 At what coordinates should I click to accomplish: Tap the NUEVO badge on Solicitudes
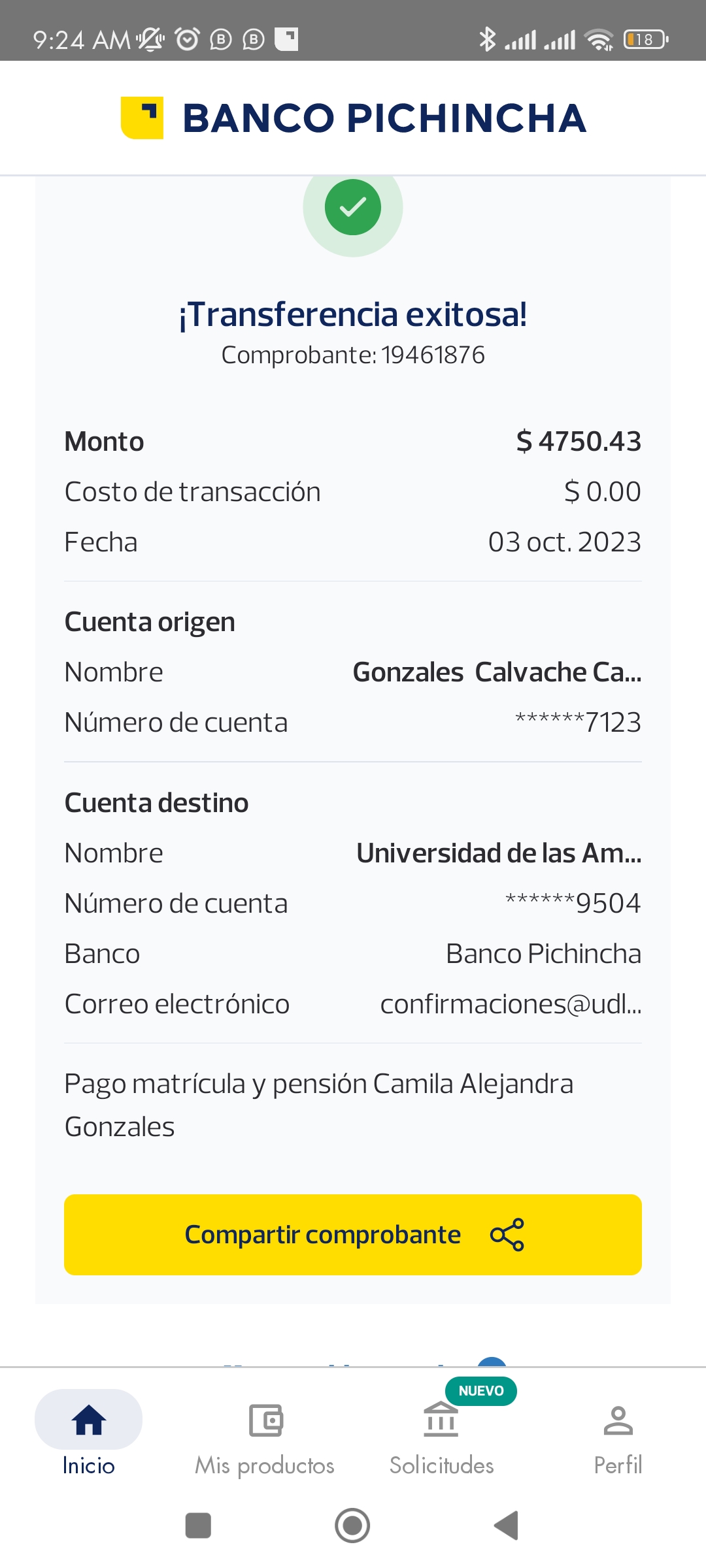[x=481, y=1391]
